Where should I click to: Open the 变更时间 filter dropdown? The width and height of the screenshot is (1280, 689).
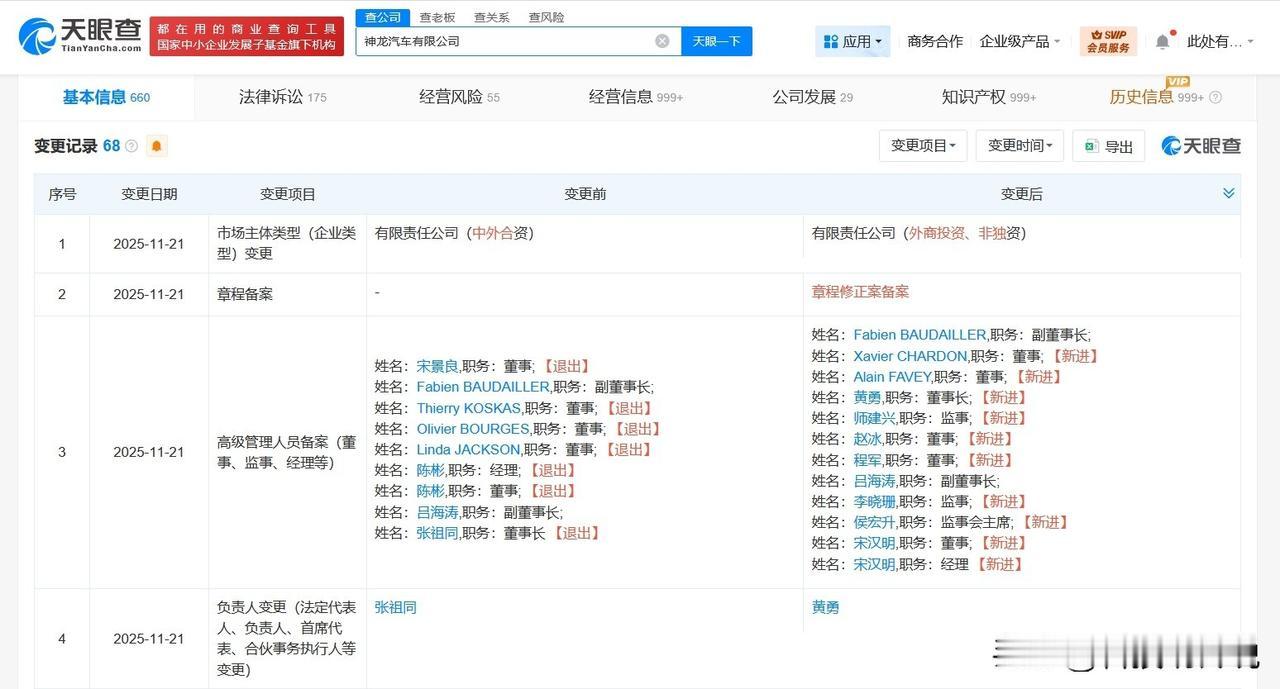[1020, 146]
